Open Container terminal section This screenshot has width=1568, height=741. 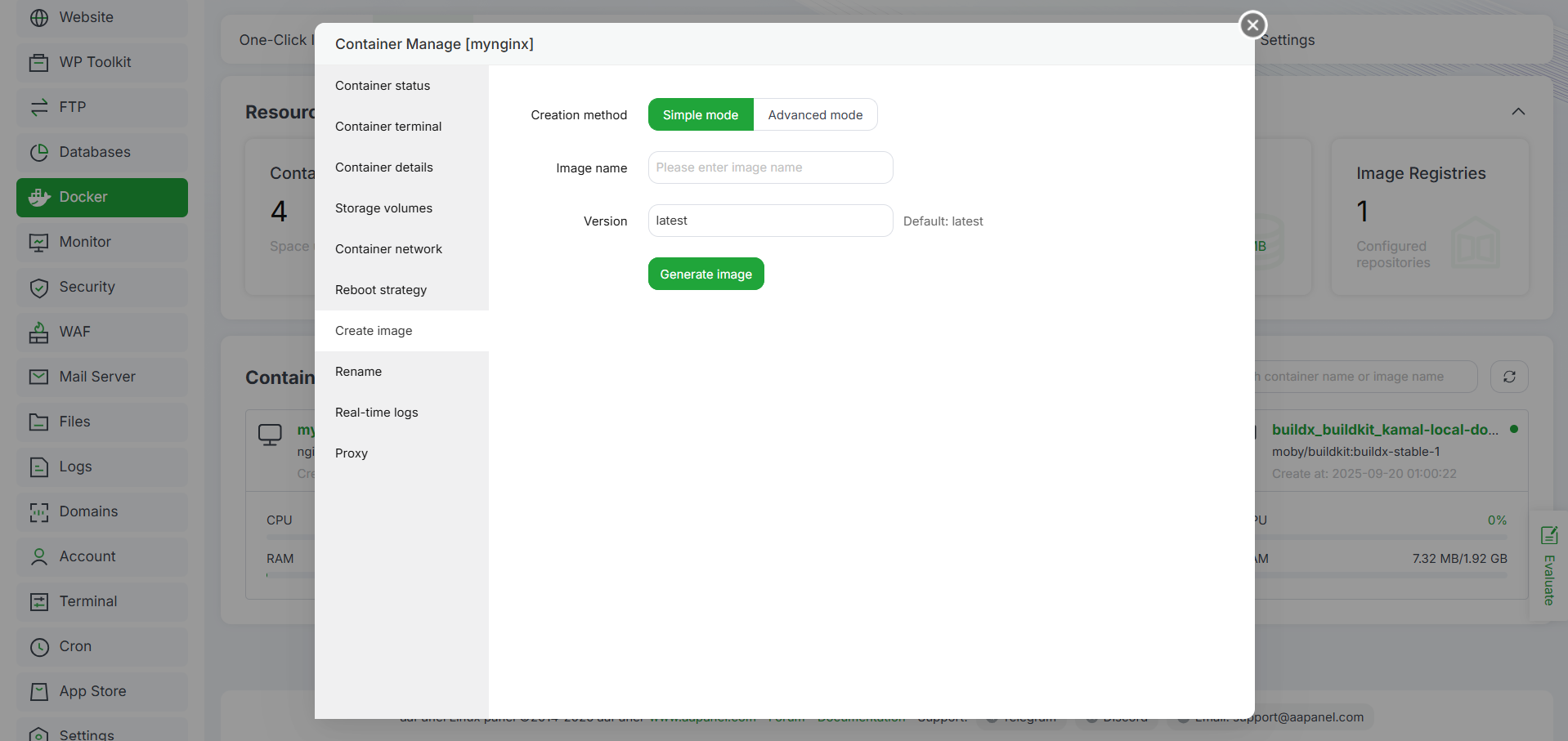click(x=401, y=127)
